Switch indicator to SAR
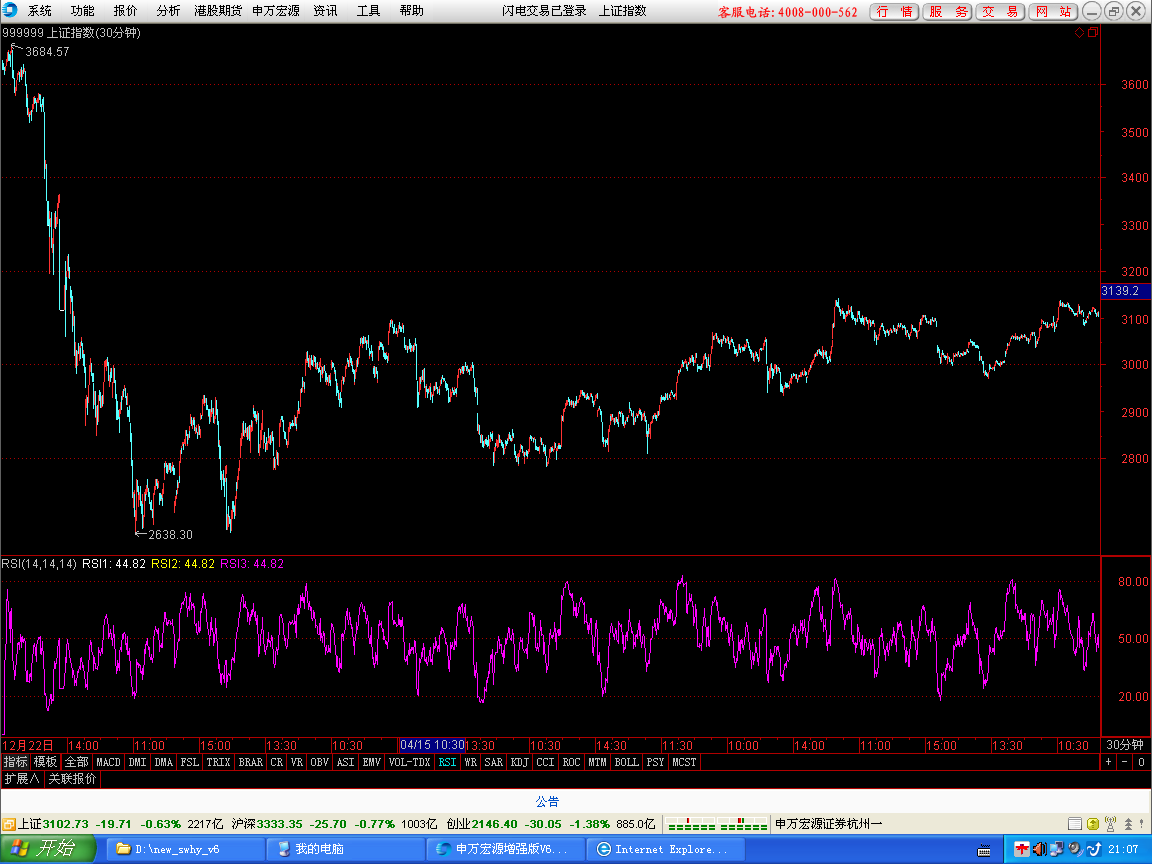 click(x=494, y=762)
